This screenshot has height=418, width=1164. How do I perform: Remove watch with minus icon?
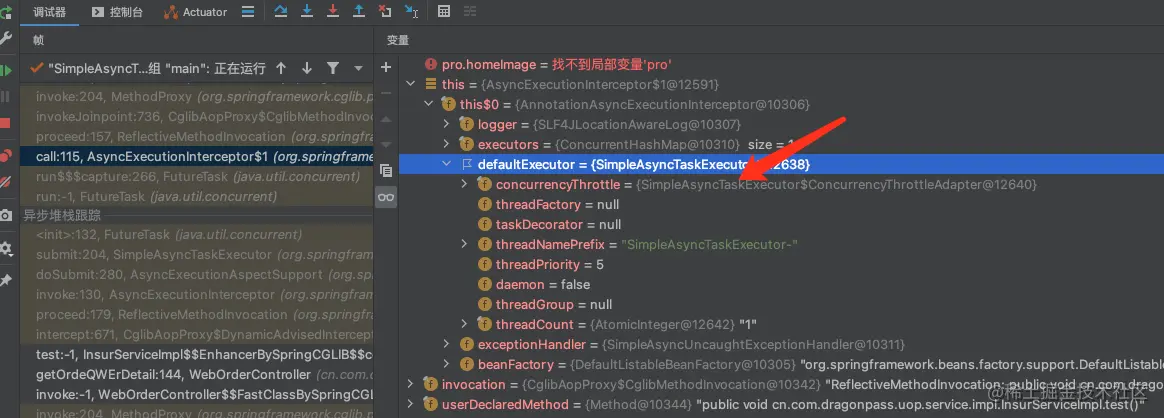point(385,93)
